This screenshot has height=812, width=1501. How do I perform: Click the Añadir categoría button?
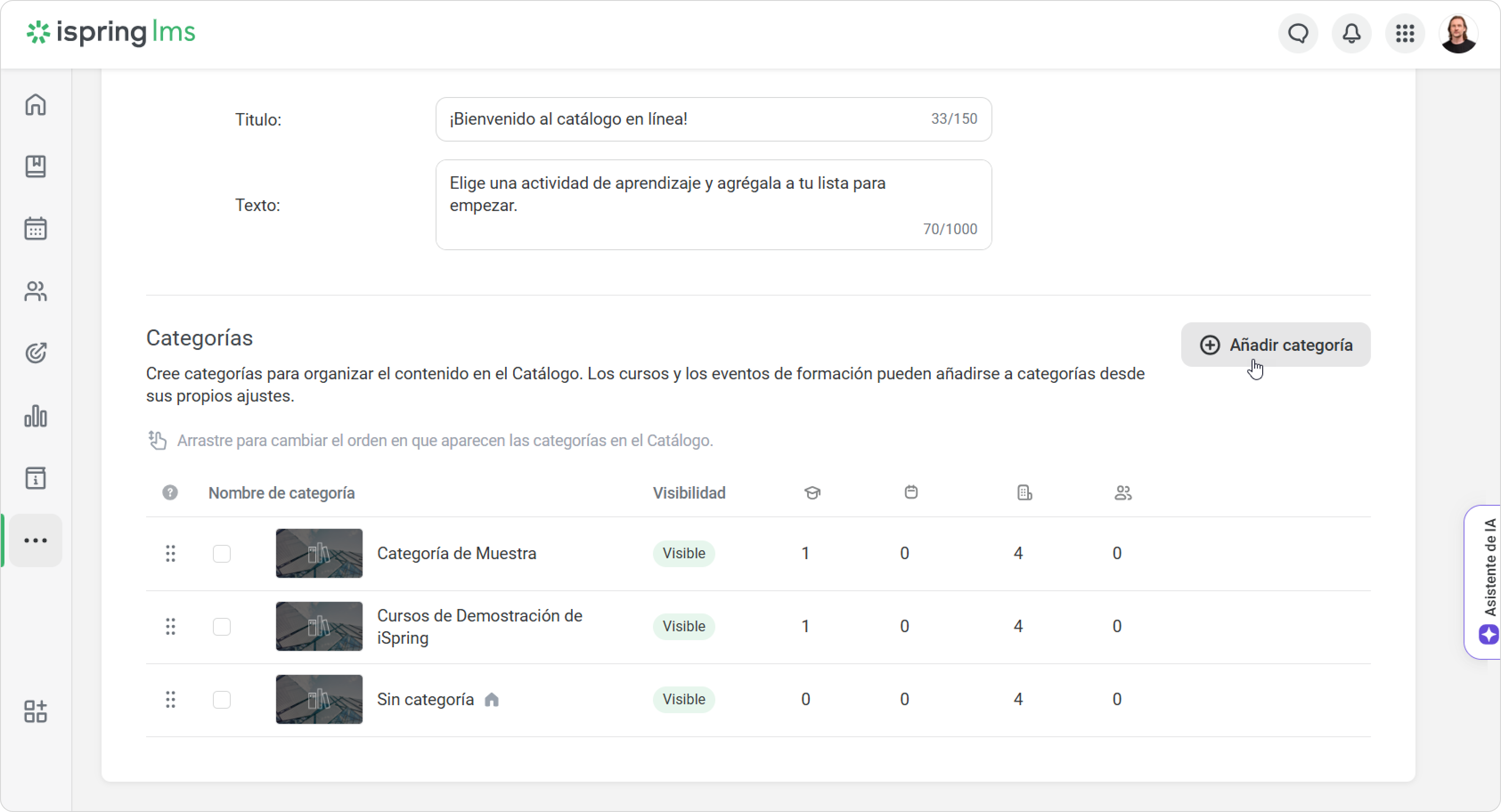pyautogui.click(x=1276, y=345)
